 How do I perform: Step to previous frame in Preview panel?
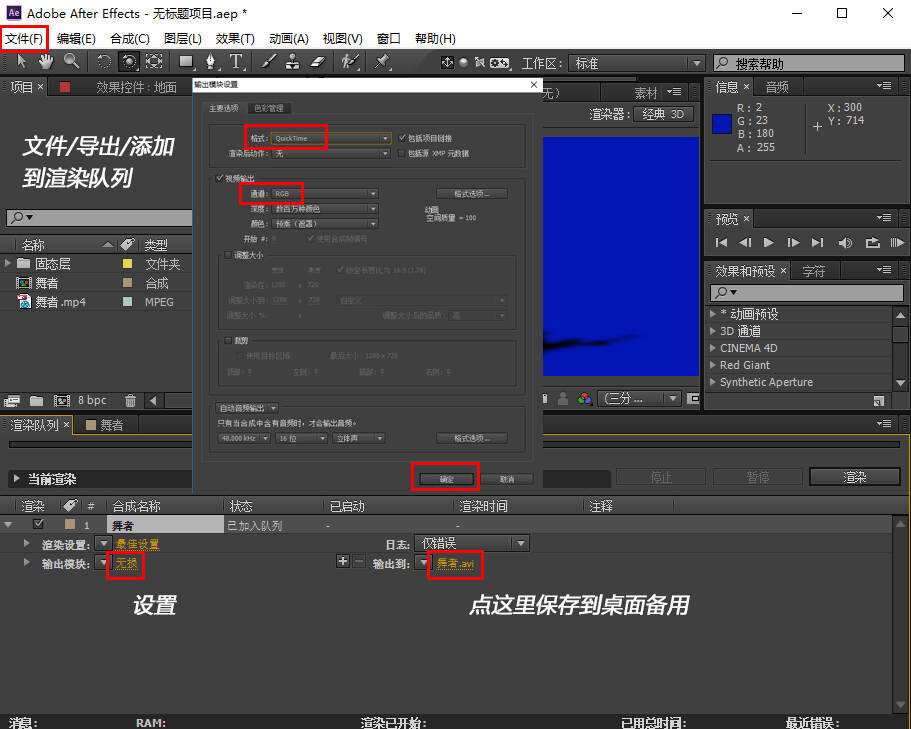pyautogui.click(x=745, y=243)
